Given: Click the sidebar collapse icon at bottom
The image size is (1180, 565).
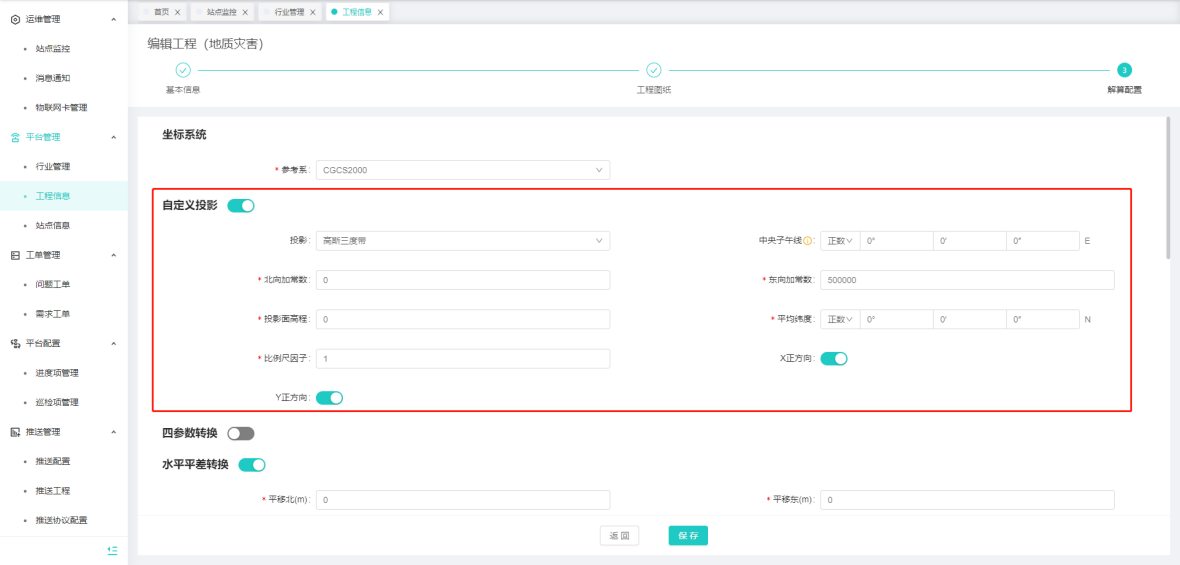Looking at the screenshot, I should [x=113, y=551].
